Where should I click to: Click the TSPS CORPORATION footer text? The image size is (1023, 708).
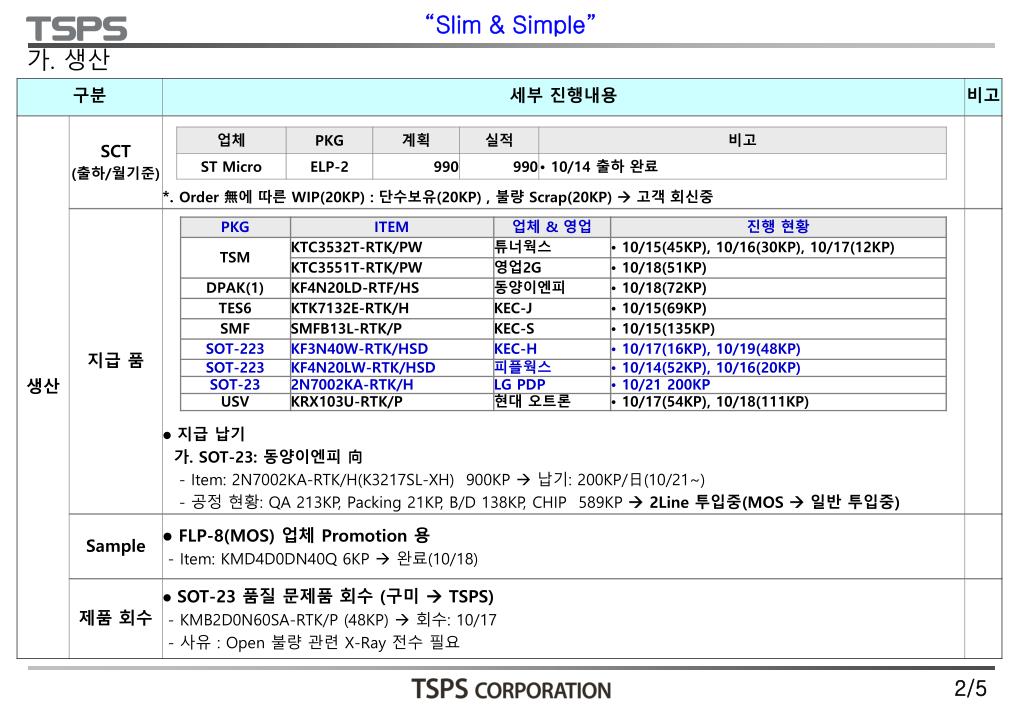coord(511,690)
